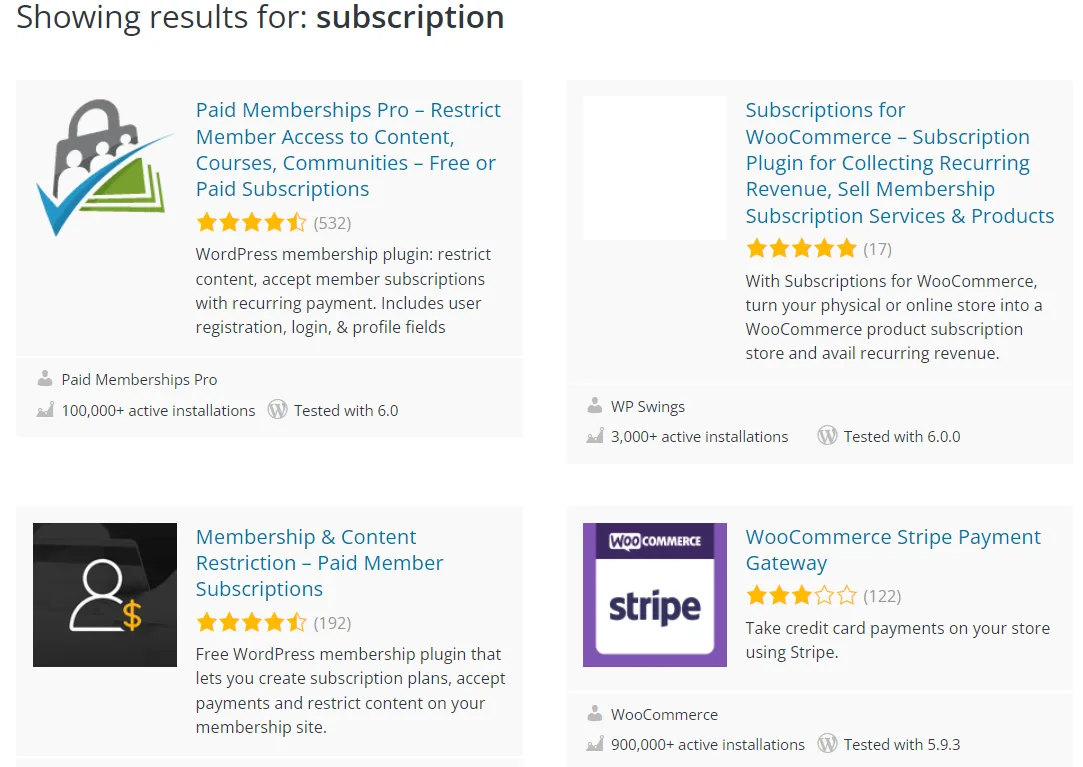Click the WordPress logo beside Tested with 5.9.3
The image size is (1083, 767).
tap(827, 744)
